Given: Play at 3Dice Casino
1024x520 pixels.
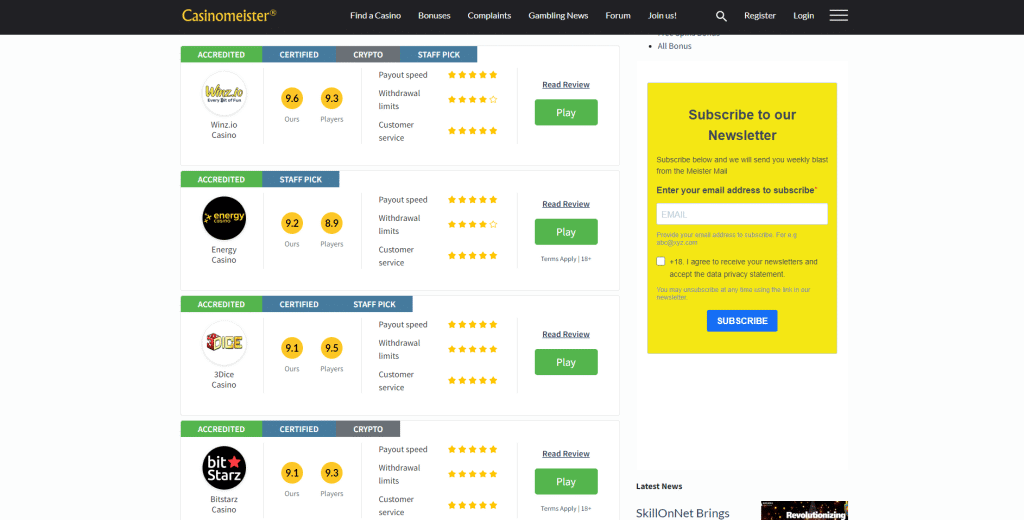Looking at the screenshot, I should pos(566,362).
